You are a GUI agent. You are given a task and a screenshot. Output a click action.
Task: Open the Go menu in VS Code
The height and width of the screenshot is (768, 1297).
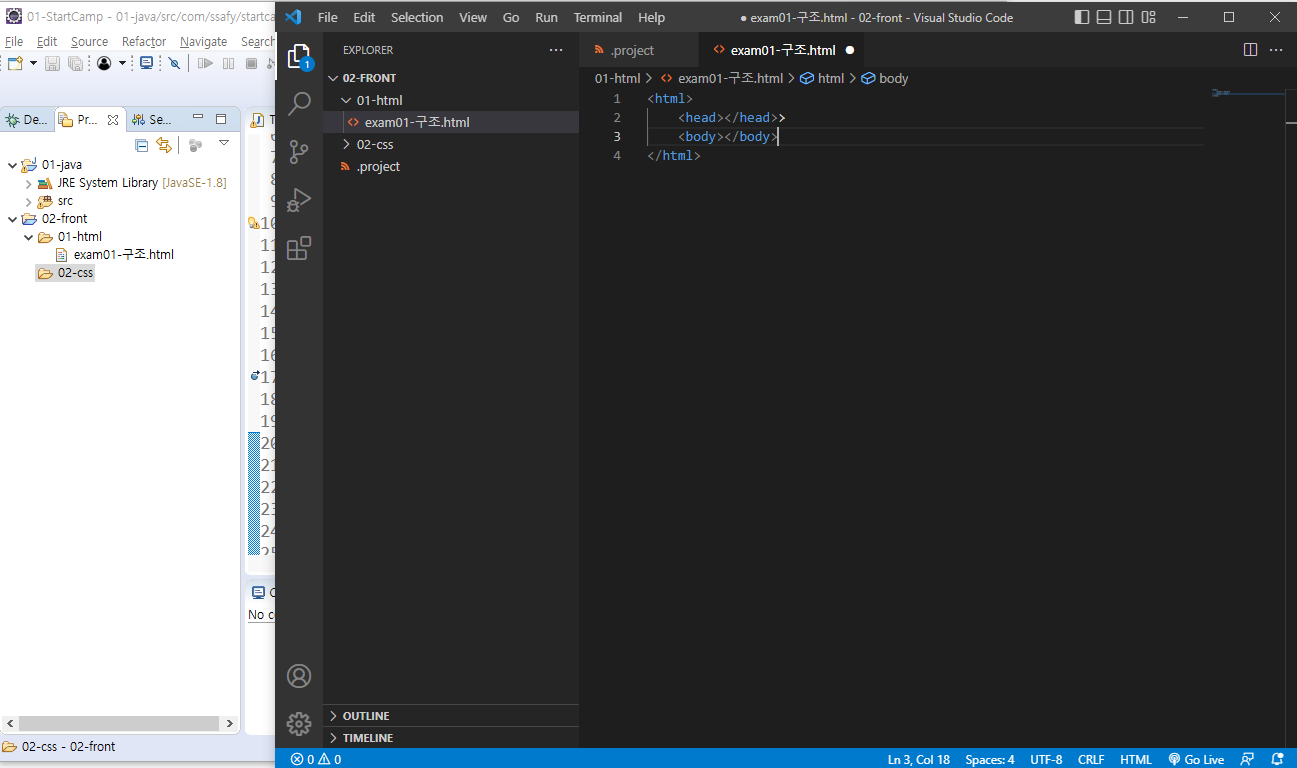pos(511,17)
